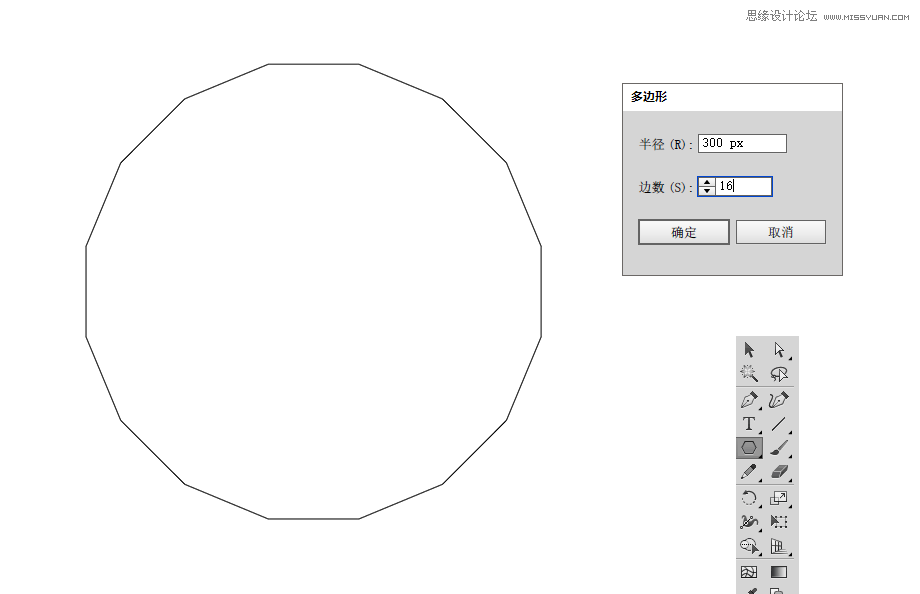Select the Pencil tool

tap(750, 472)
